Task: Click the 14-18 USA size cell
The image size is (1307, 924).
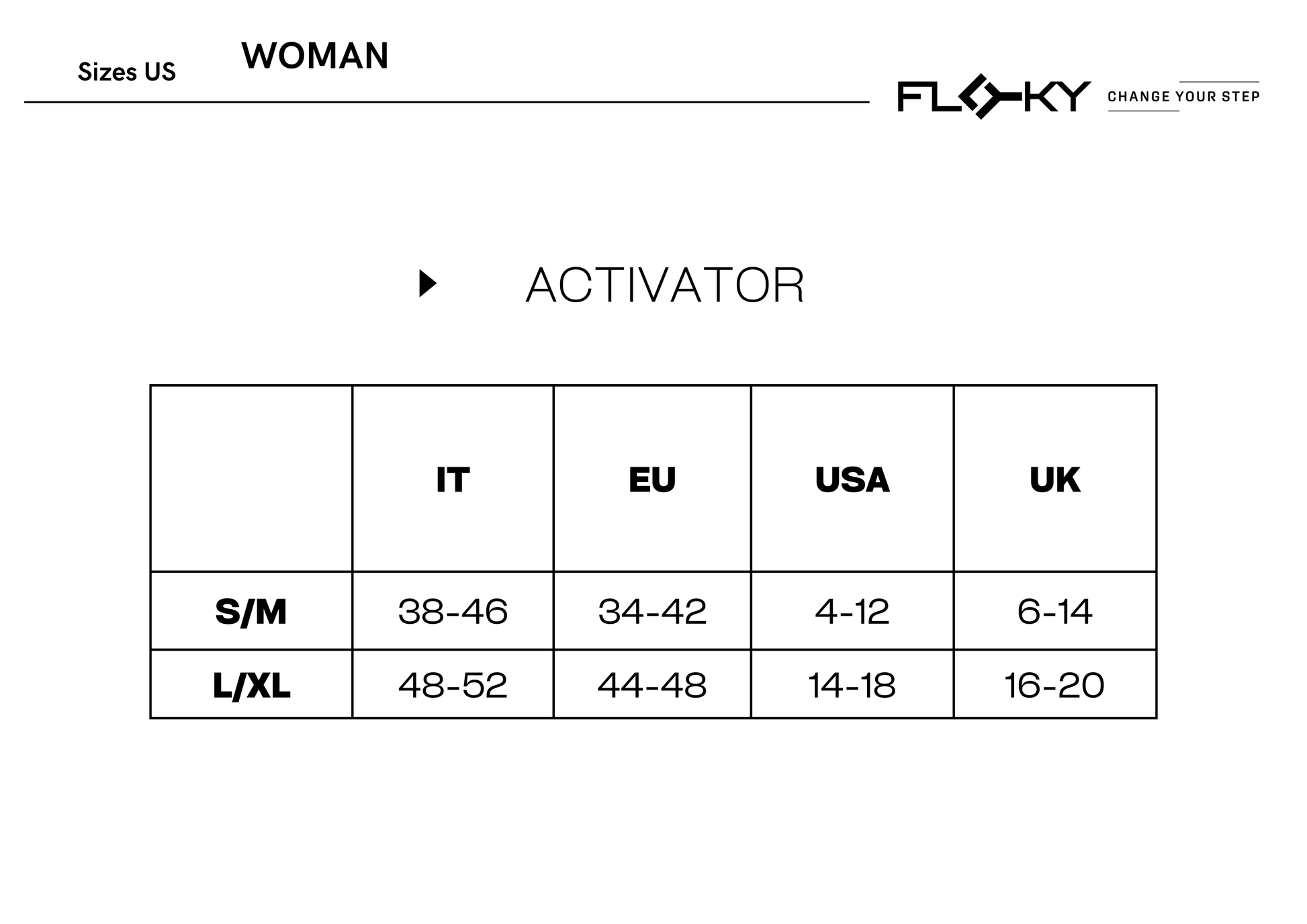Action: (x=852, y=686)
